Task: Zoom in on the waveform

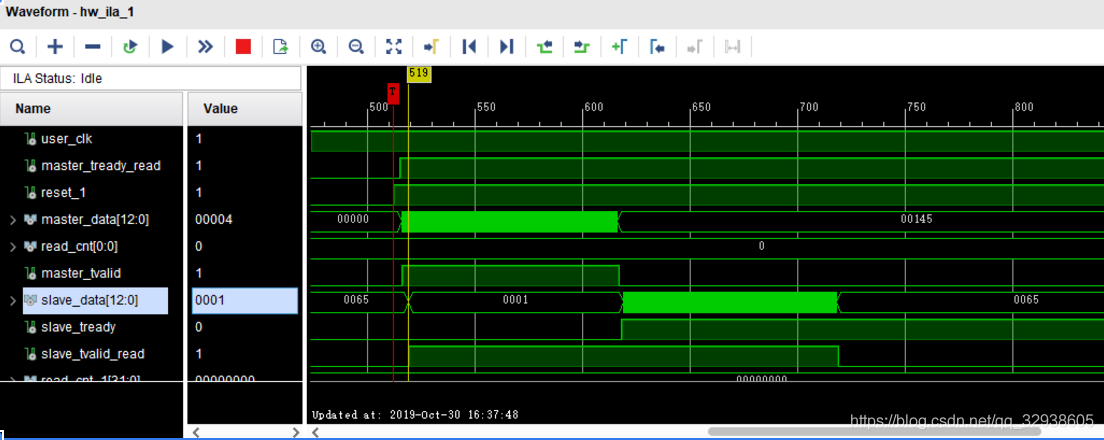Action: (x=318, y=47)
